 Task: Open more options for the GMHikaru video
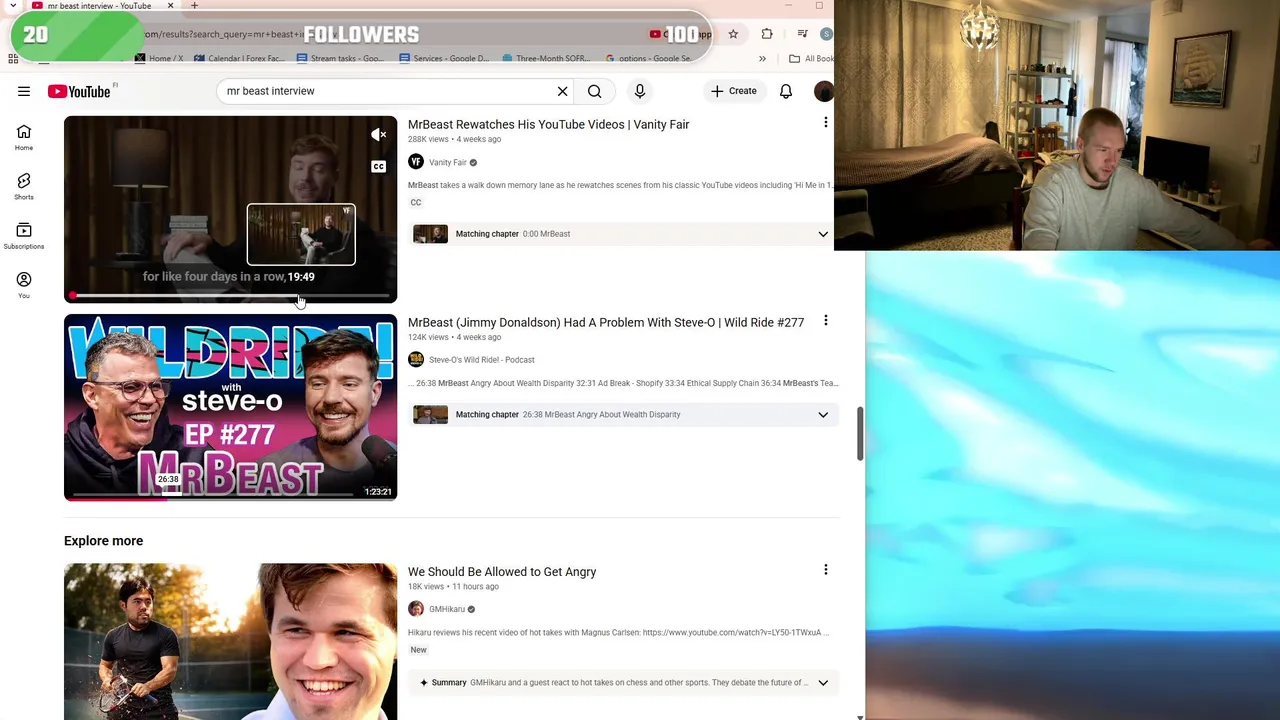(825, 570)
